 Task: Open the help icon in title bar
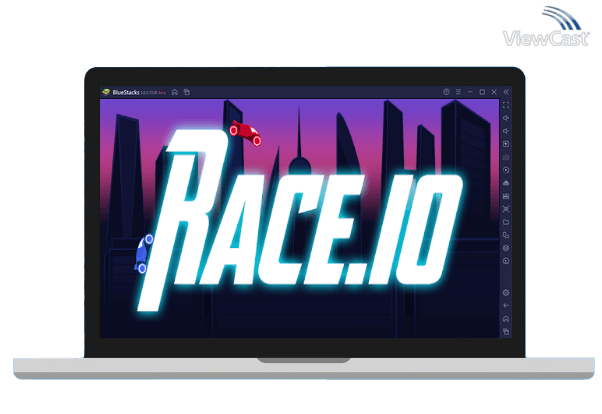(446, 92)
